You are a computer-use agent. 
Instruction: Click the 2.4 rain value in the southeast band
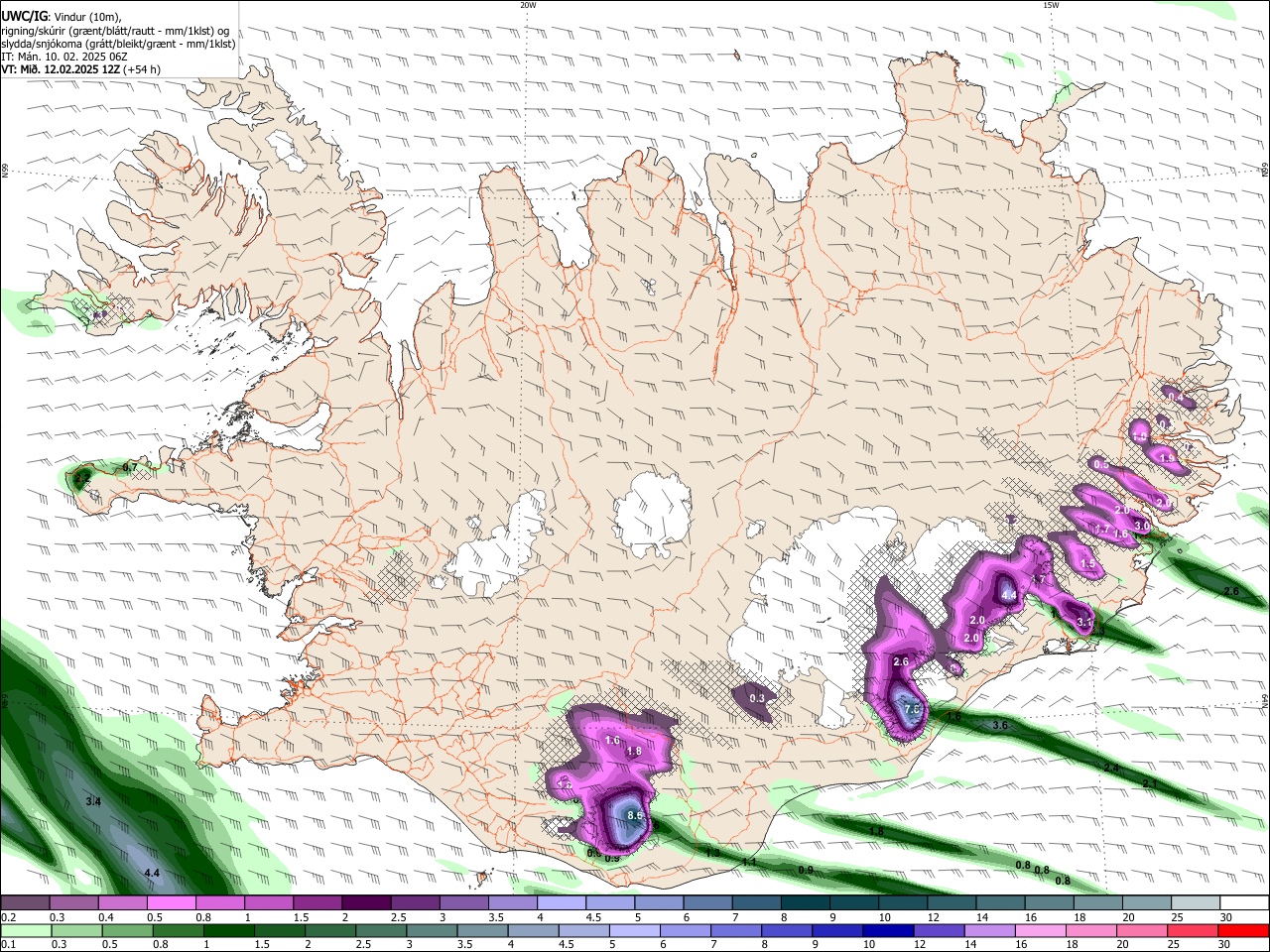click(x=1111, y=768)
